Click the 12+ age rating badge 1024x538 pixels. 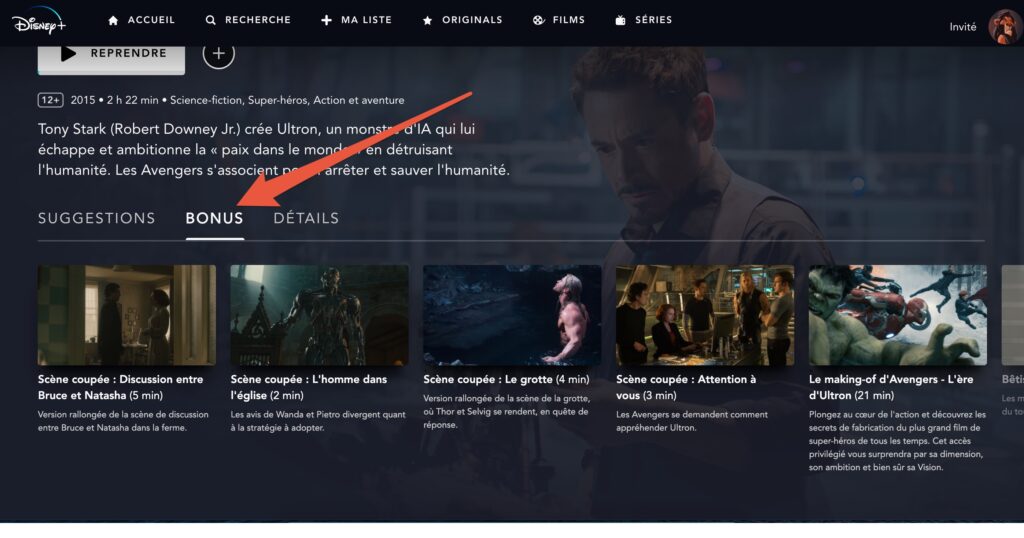(x=50, y=100)
